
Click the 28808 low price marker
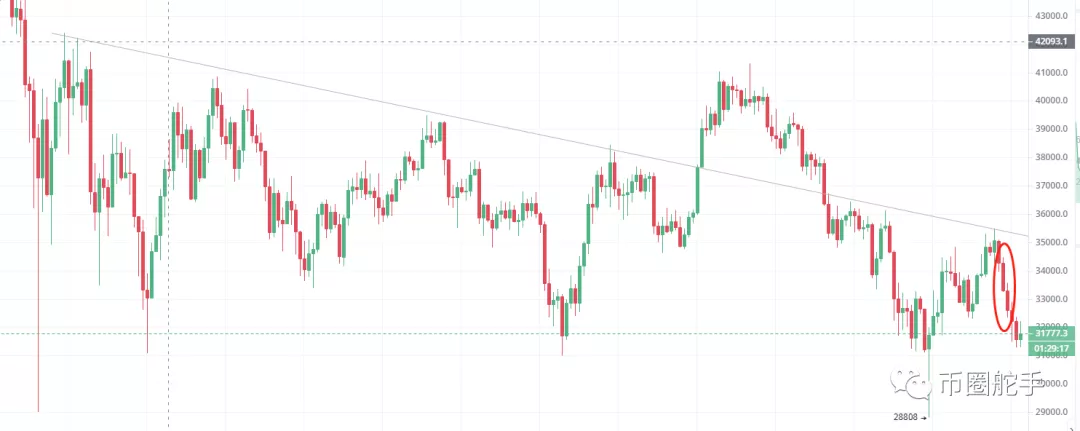pyautogui.click(x=907, y=417)
